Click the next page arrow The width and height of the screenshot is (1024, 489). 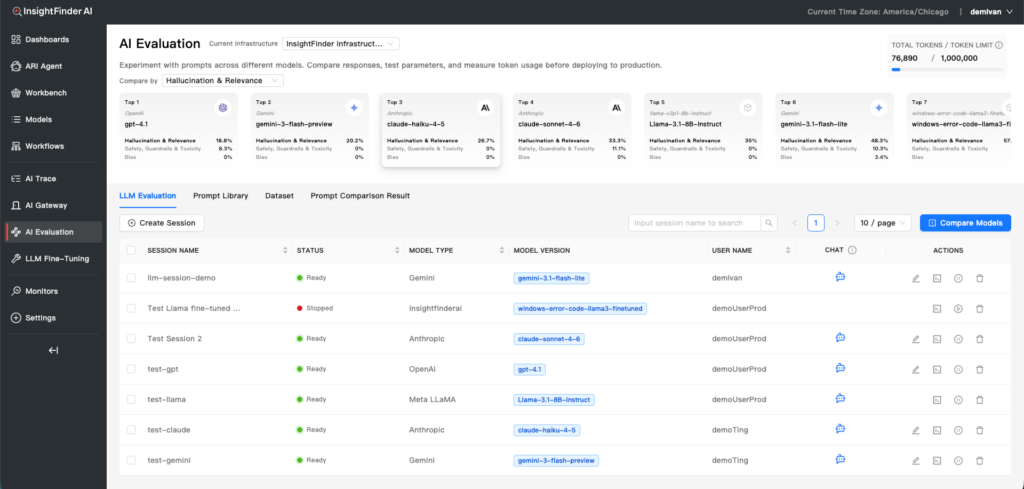point(837,223)
